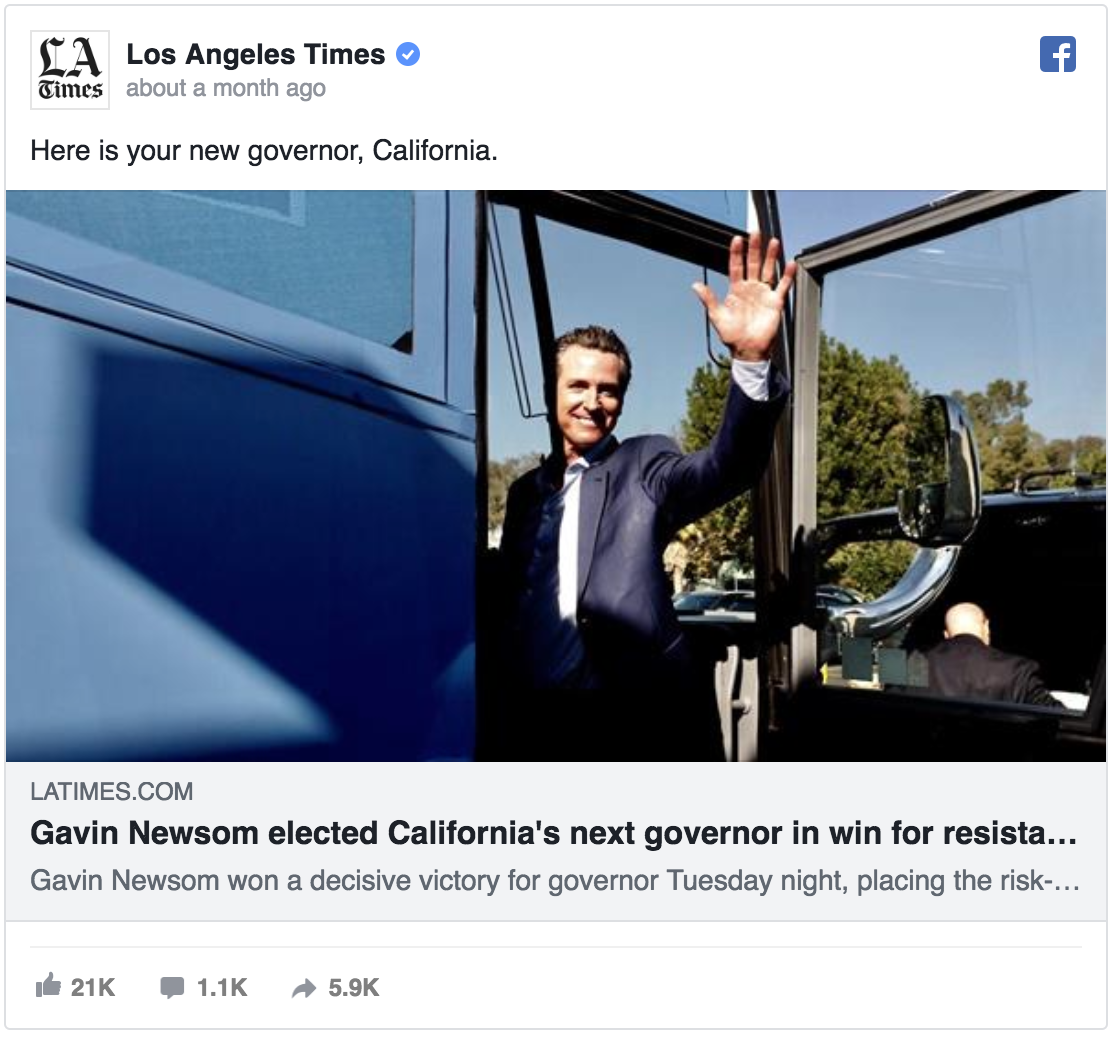Click the blue verified checkmark badge
Image resolution: width=1116 pixels, height=1046 pixels.
[408, 54]
